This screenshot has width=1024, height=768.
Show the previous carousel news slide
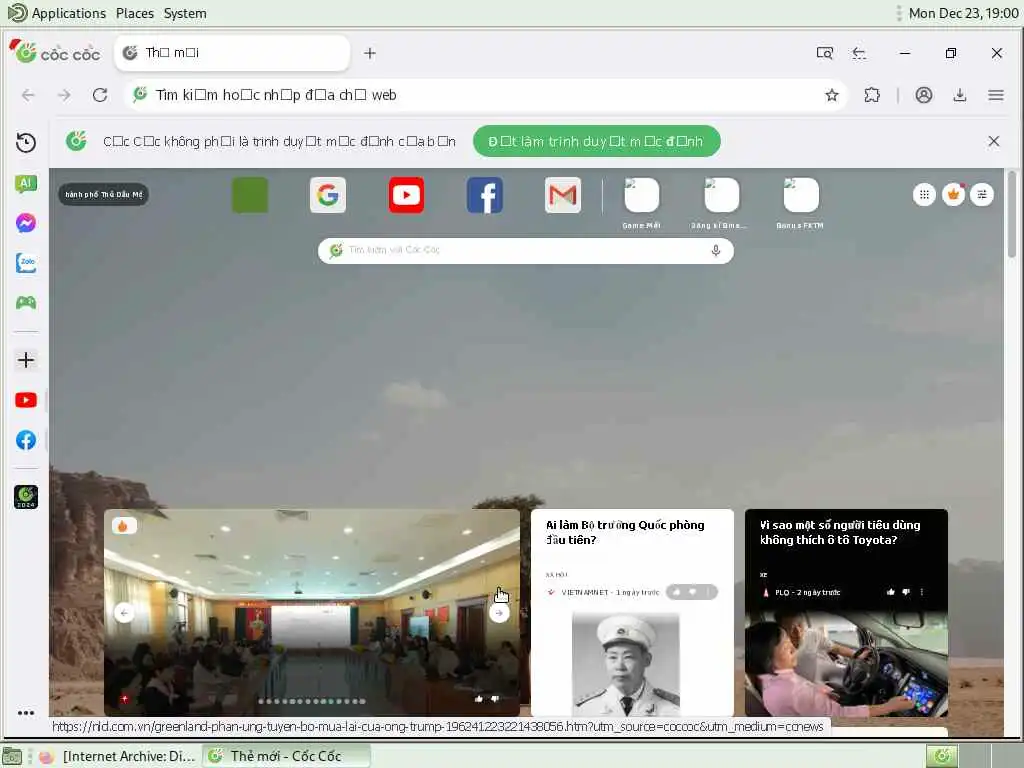click(x=124, y=613)
